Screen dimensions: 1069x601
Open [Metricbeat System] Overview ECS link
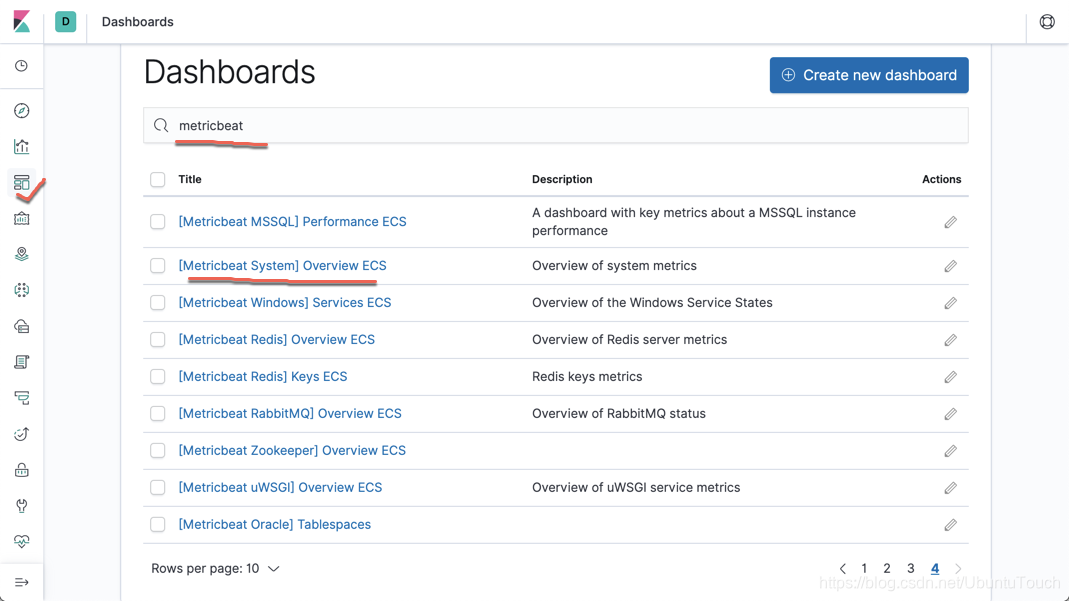click(282, 266)
